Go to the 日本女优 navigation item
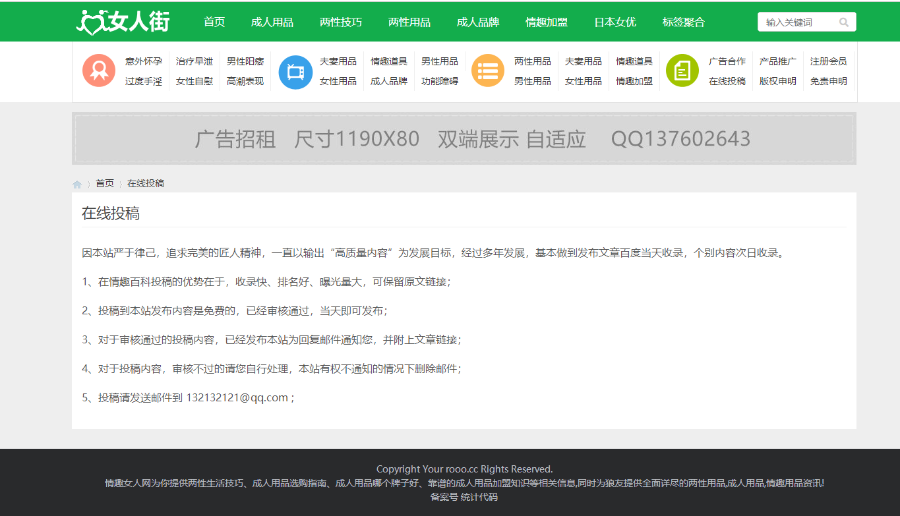The image size is (900, 516). (614, 22)
